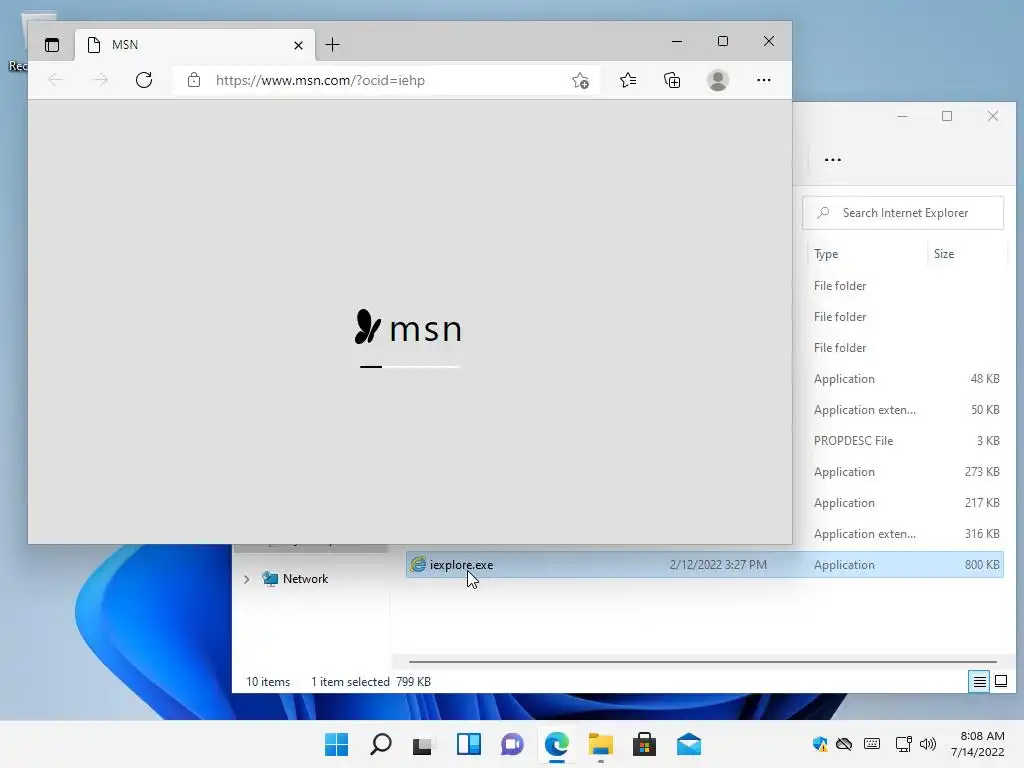1024x768 pixels.
Task: Open the Favorites list
Action: coord(628,80)
